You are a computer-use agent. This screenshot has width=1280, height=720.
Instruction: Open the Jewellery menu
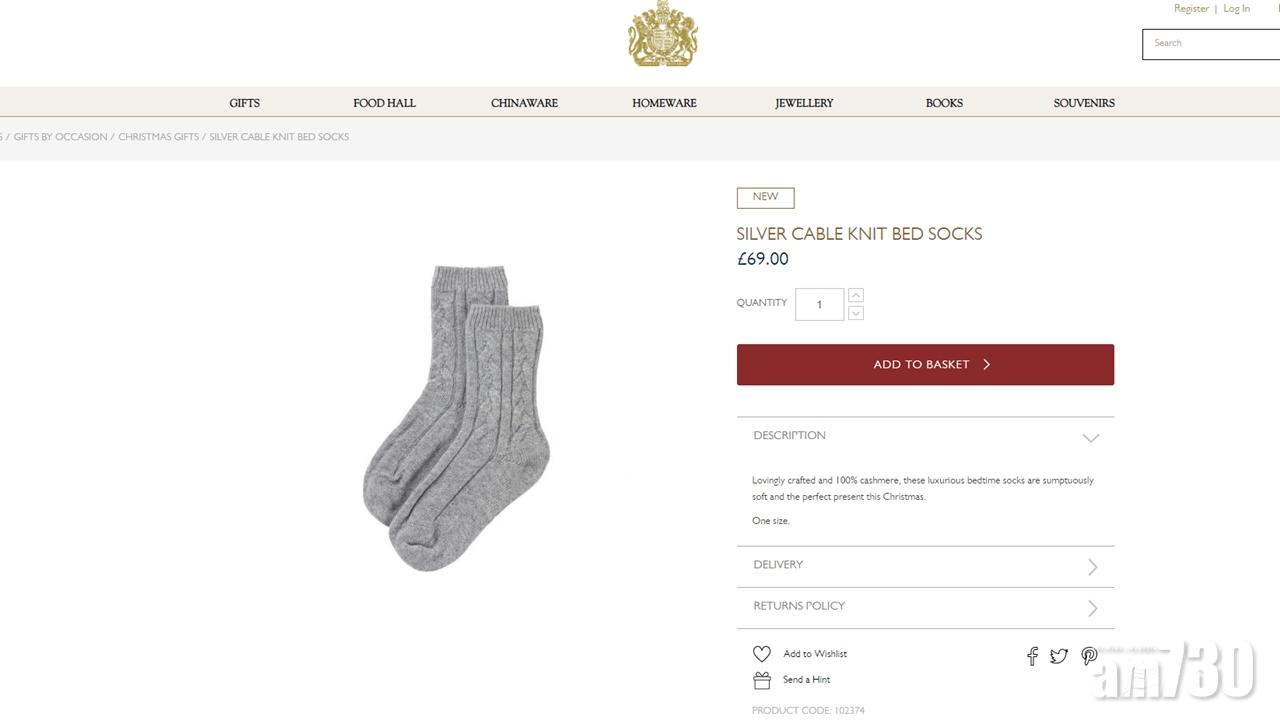(x=804, y=103)
